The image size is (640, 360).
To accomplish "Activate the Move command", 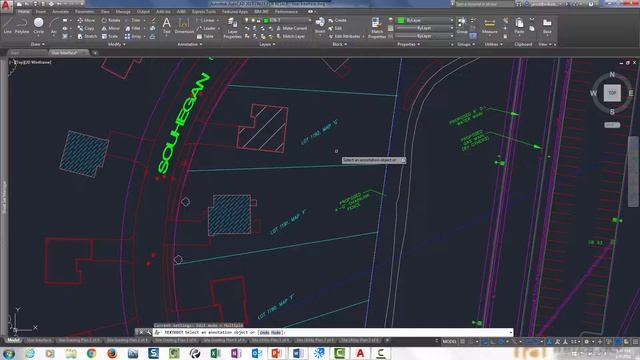I will coord(86,20).
